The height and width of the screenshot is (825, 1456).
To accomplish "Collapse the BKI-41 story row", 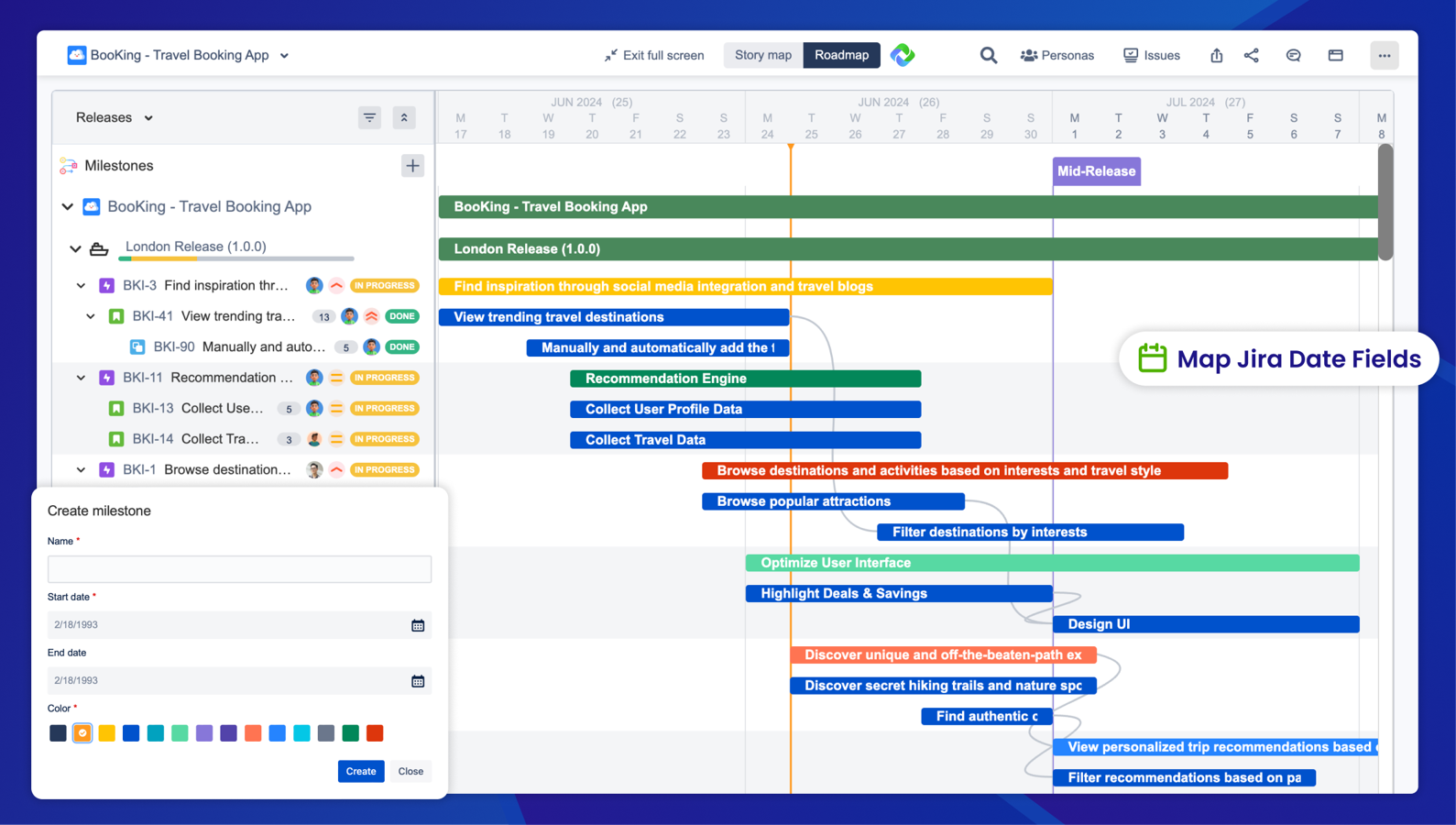I will click(91, 316).
